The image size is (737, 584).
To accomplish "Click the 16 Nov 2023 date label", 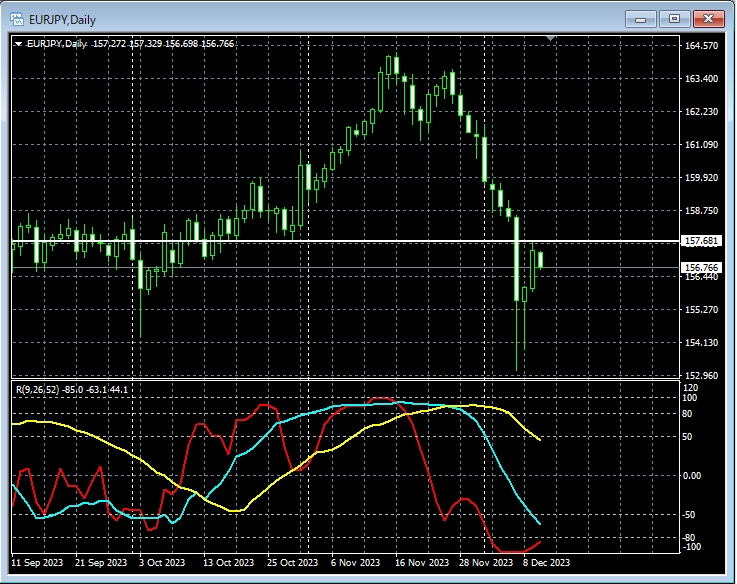I will click(x=422, y=563).
